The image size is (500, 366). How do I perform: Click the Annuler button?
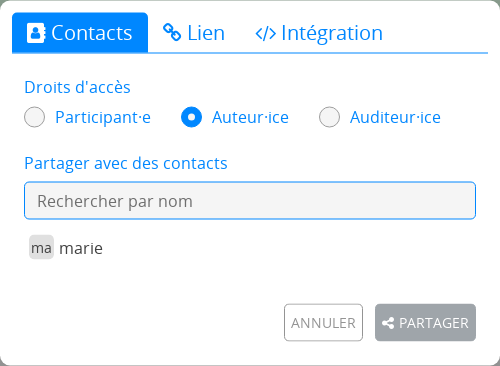coord(323,322)
